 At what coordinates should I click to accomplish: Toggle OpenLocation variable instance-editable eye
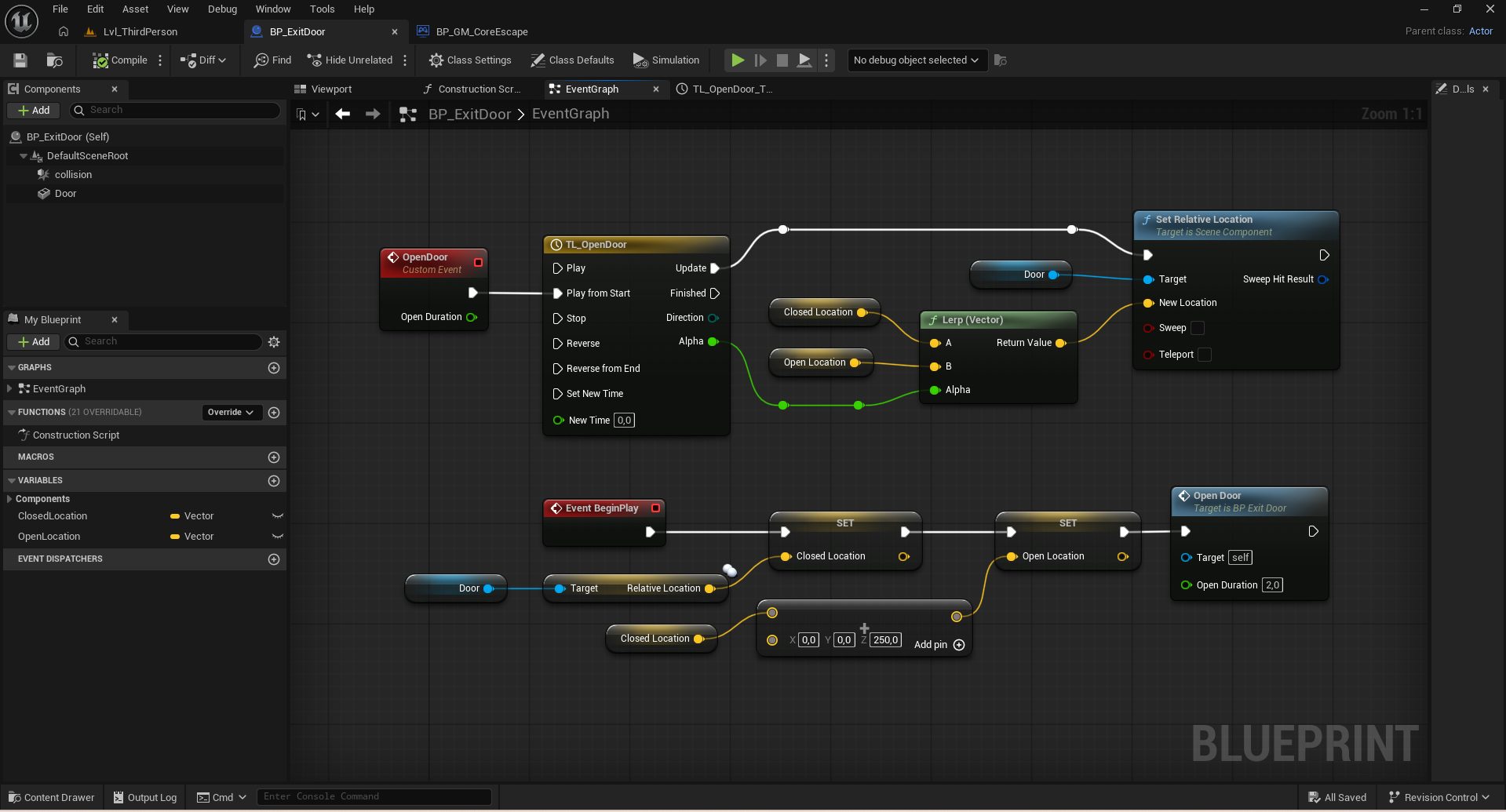(277, 537)
